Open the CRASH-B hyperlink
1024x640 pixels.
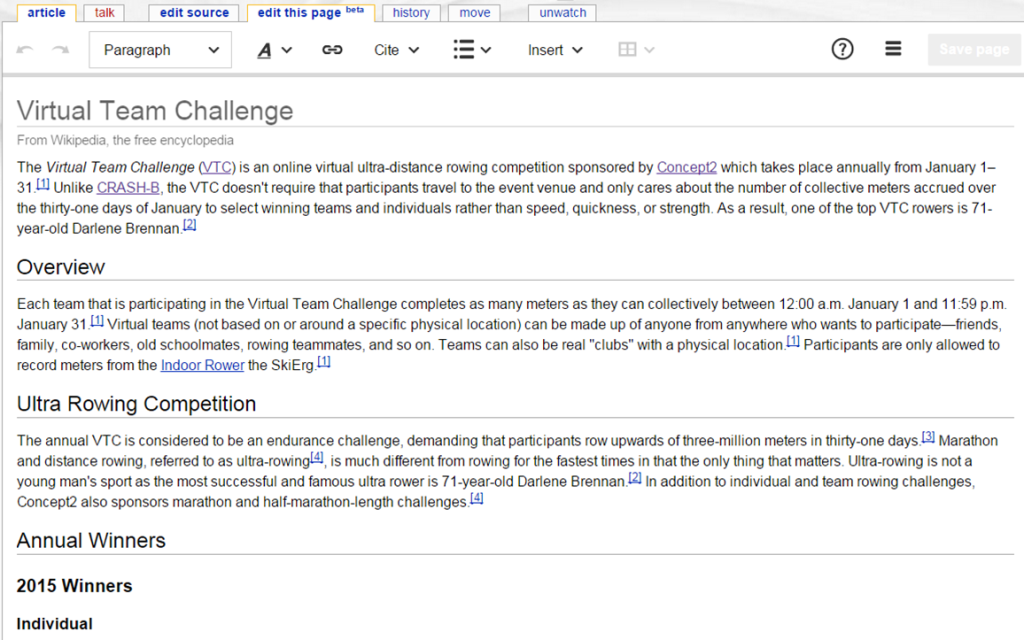tap(128, 187)
